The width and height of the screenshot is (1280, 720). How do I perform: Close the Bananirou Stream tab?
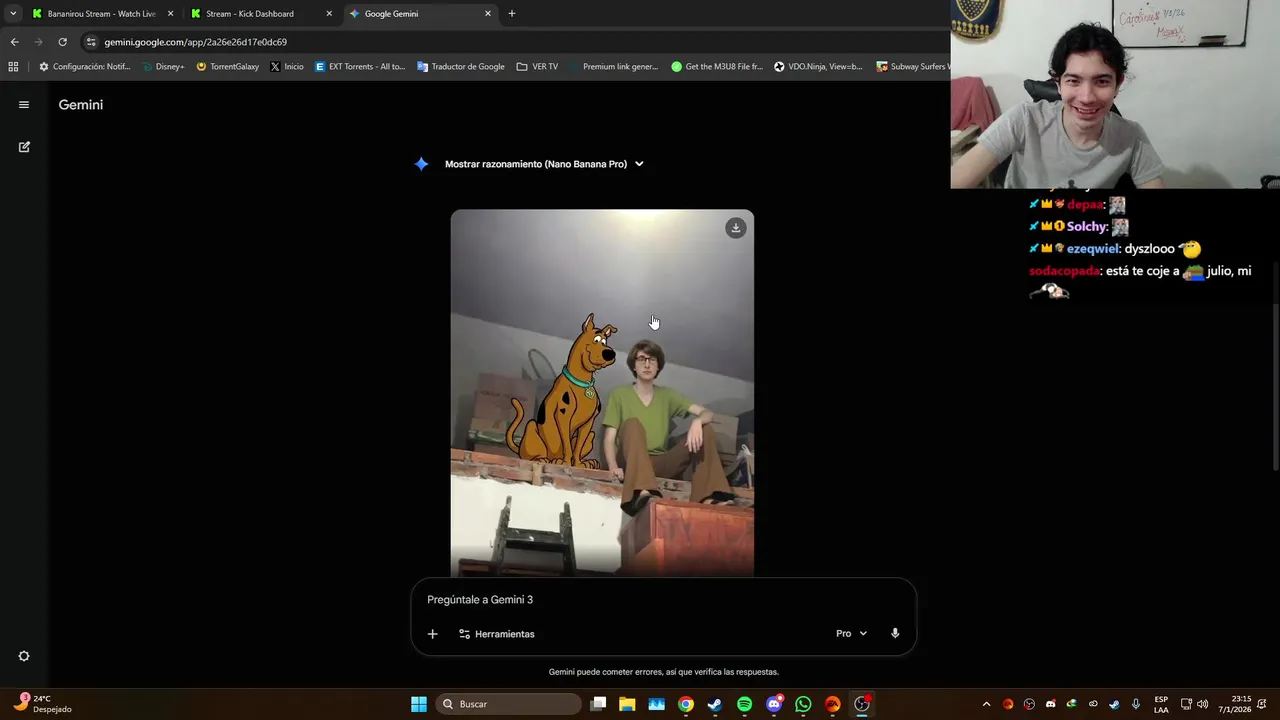point(170,14)
